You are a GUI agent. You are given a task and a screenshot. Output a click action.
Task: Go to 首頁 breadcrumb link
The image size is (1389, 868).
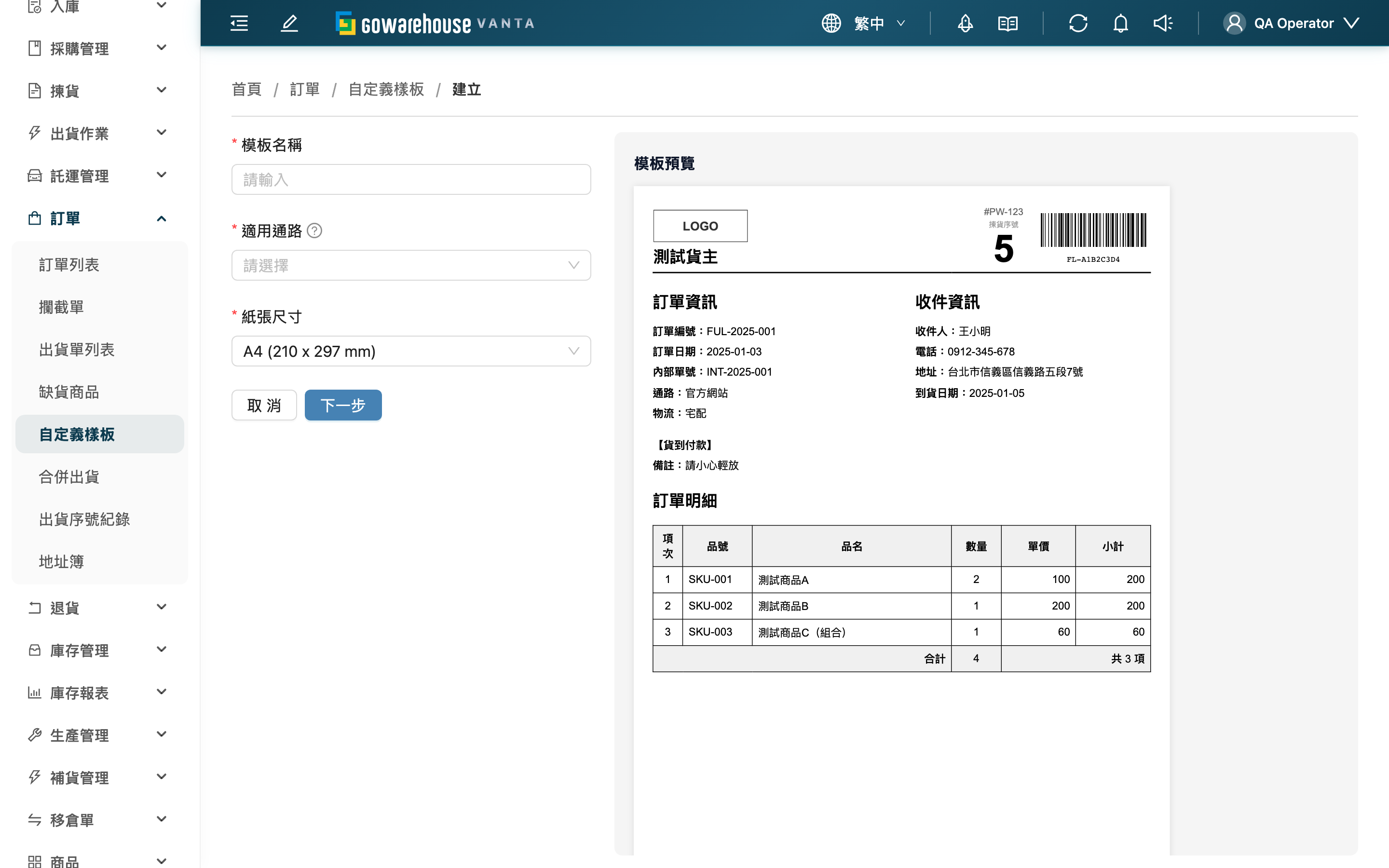coord(246,90)
